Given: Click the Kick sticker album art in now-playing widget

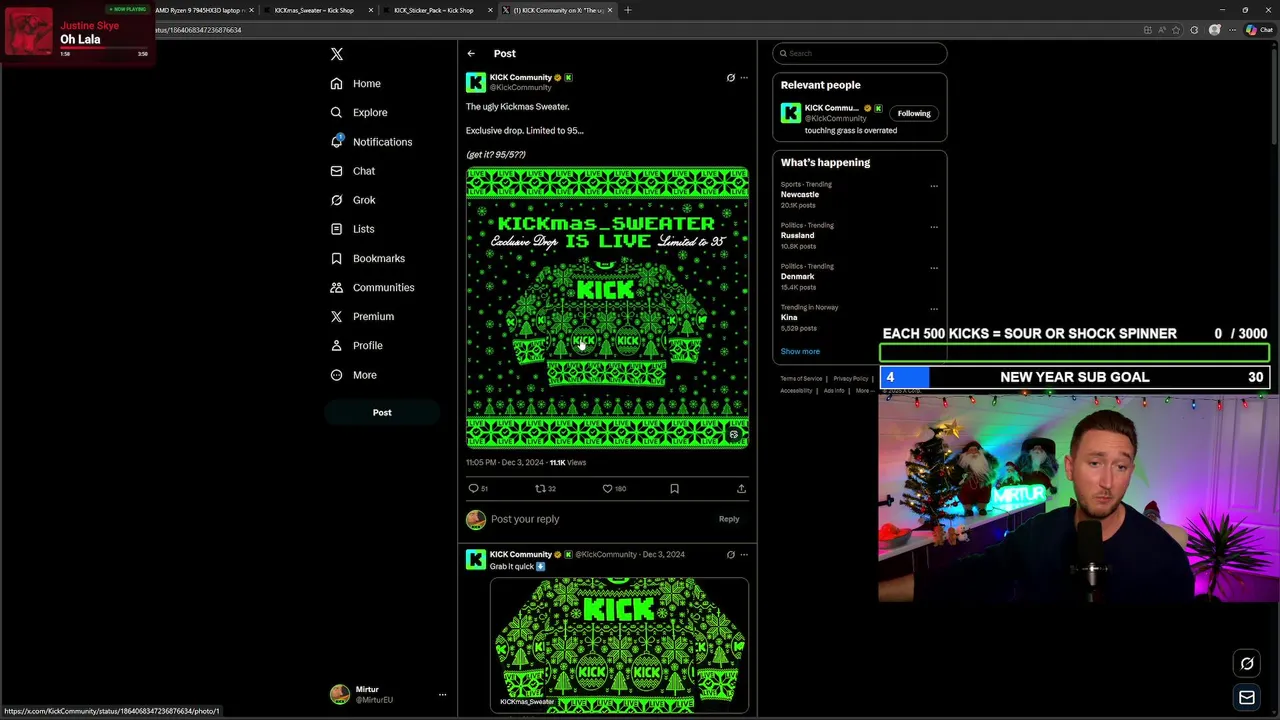Looking at the screenshot, I should 29,31.
